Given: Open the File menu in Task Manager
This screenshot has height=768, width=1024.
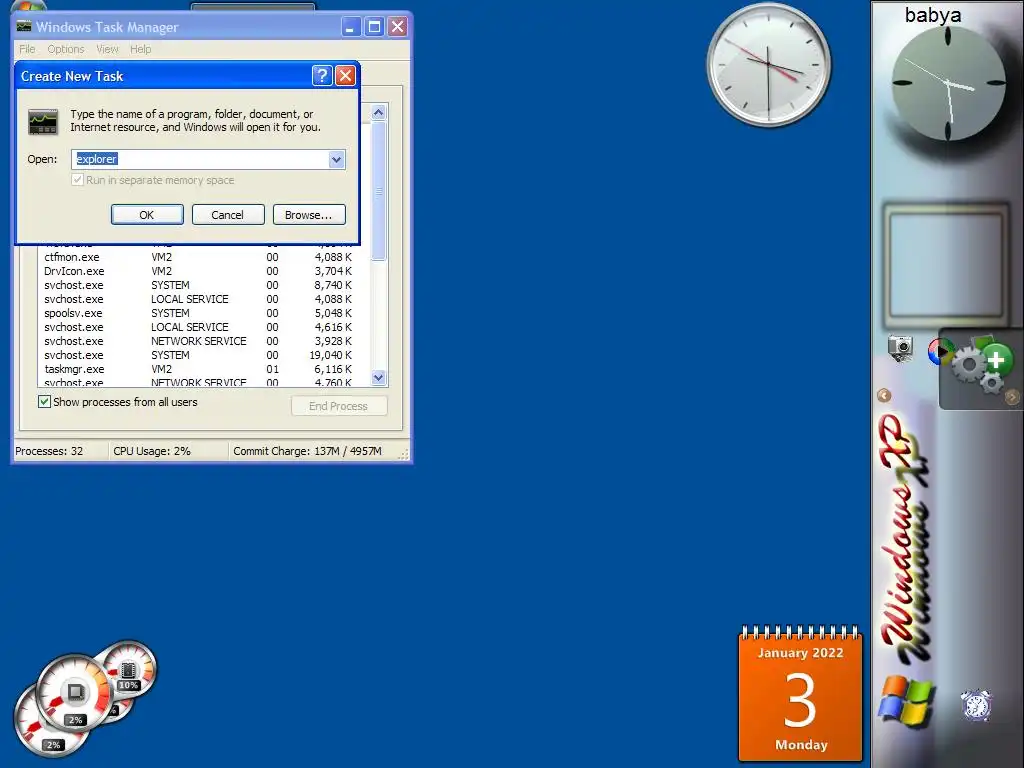Looking at the screenshot, I should 27,49.
